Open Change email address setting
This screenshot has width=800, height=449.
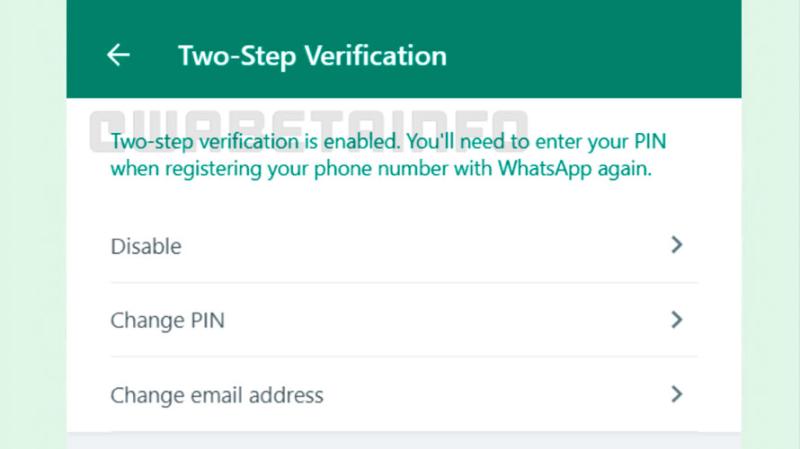pyautogui.click(x=217, y=395)
